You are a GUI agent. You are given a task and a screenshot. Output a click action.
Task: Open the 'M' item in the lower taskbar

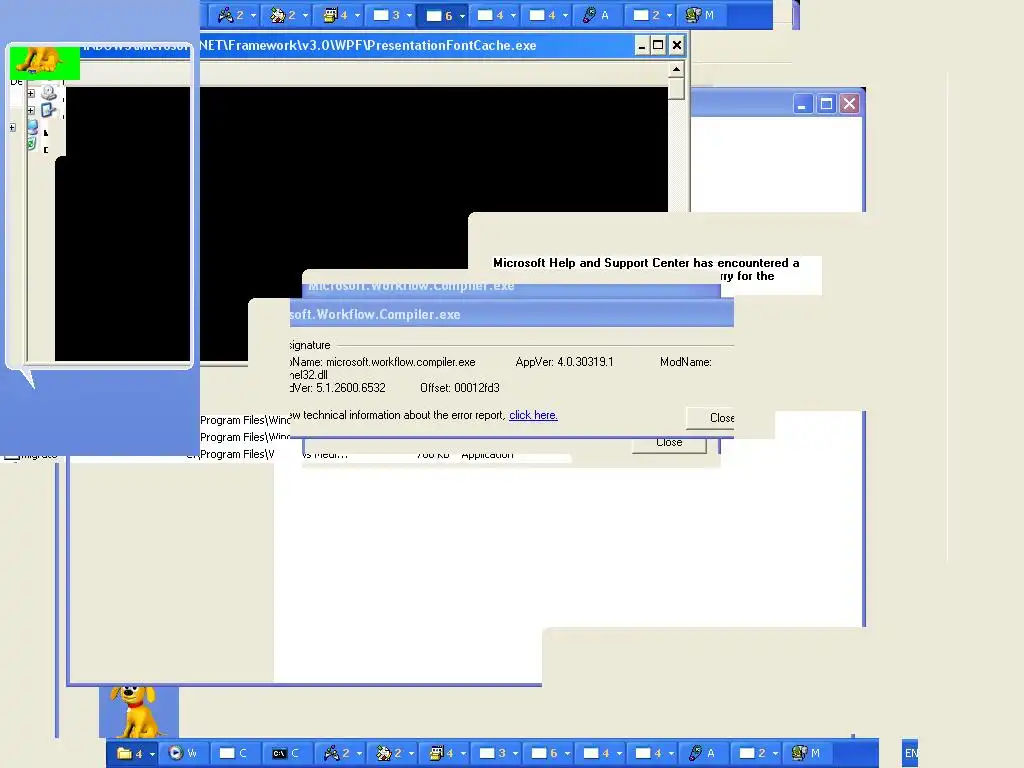click(x=807, y=753)
